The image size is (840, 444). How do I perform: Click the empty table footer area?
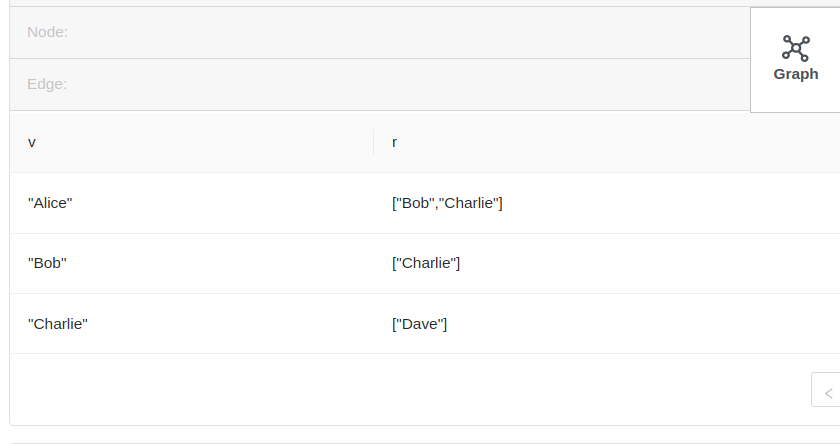[400, 390]
